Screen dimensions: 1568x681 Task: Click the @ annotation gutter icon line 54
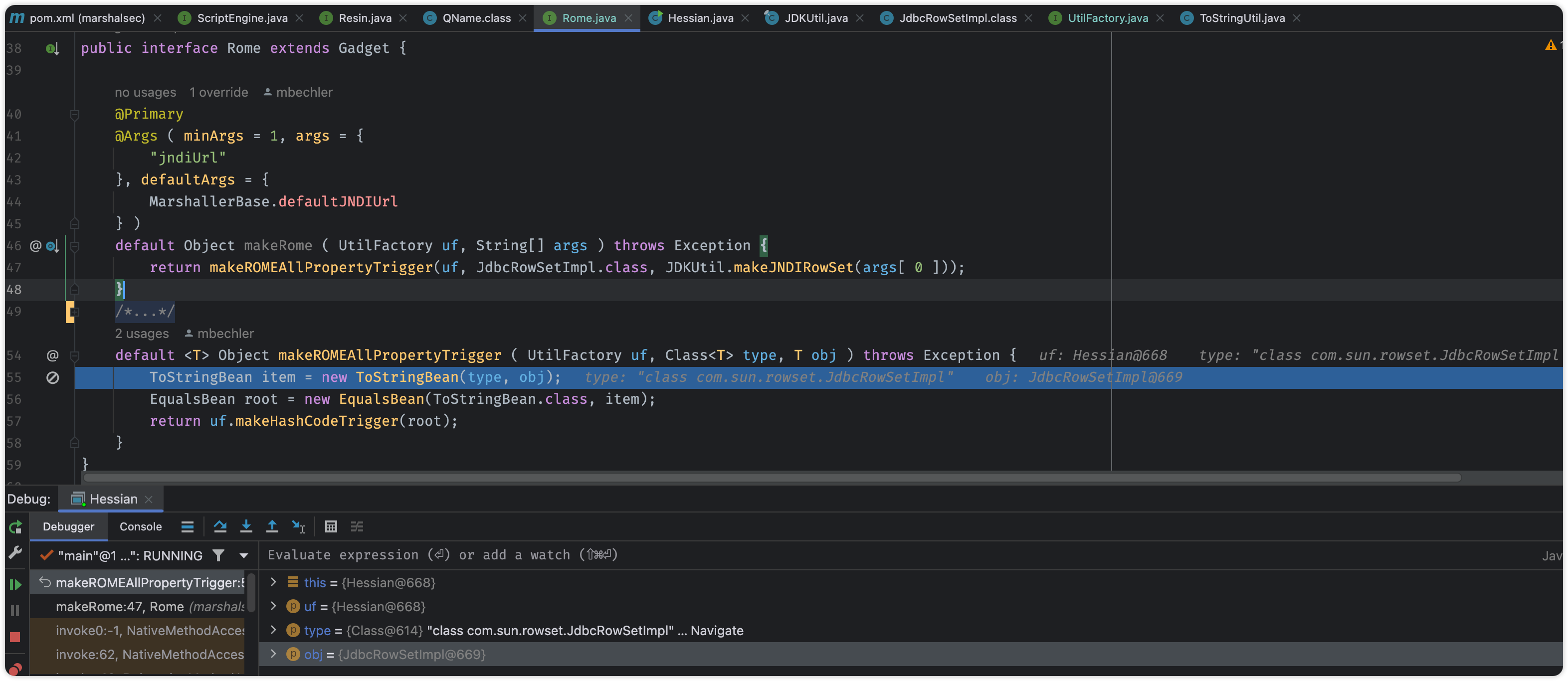[52, 355]
